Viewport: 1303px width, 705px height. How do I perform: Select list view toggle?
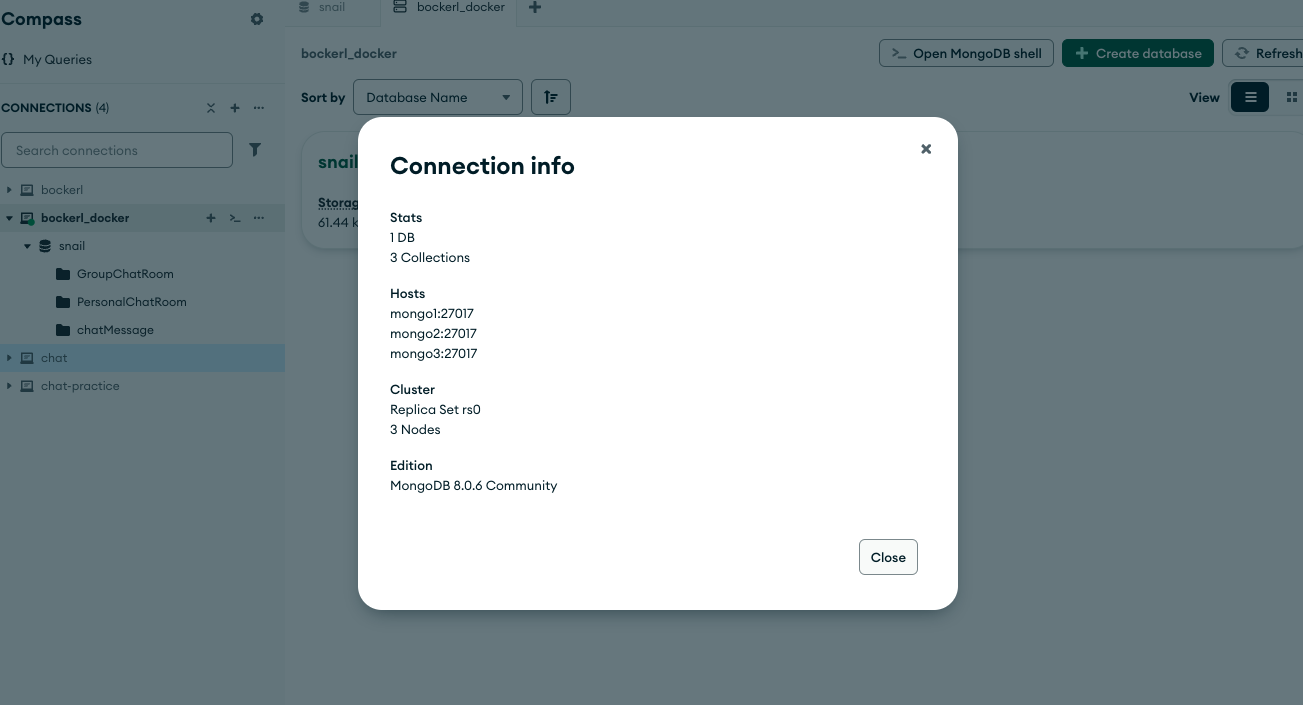click(x=1250, y=97)
